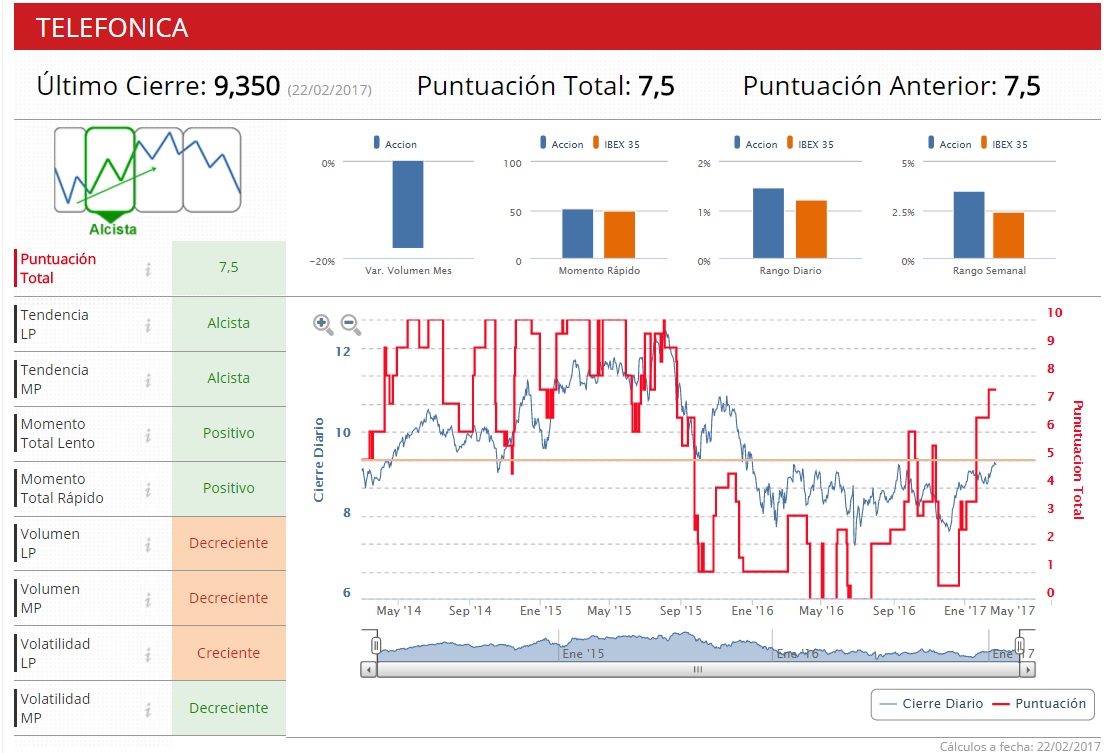
Task: Open info icon for Volatilidad LP
Action: pos(148,654)
